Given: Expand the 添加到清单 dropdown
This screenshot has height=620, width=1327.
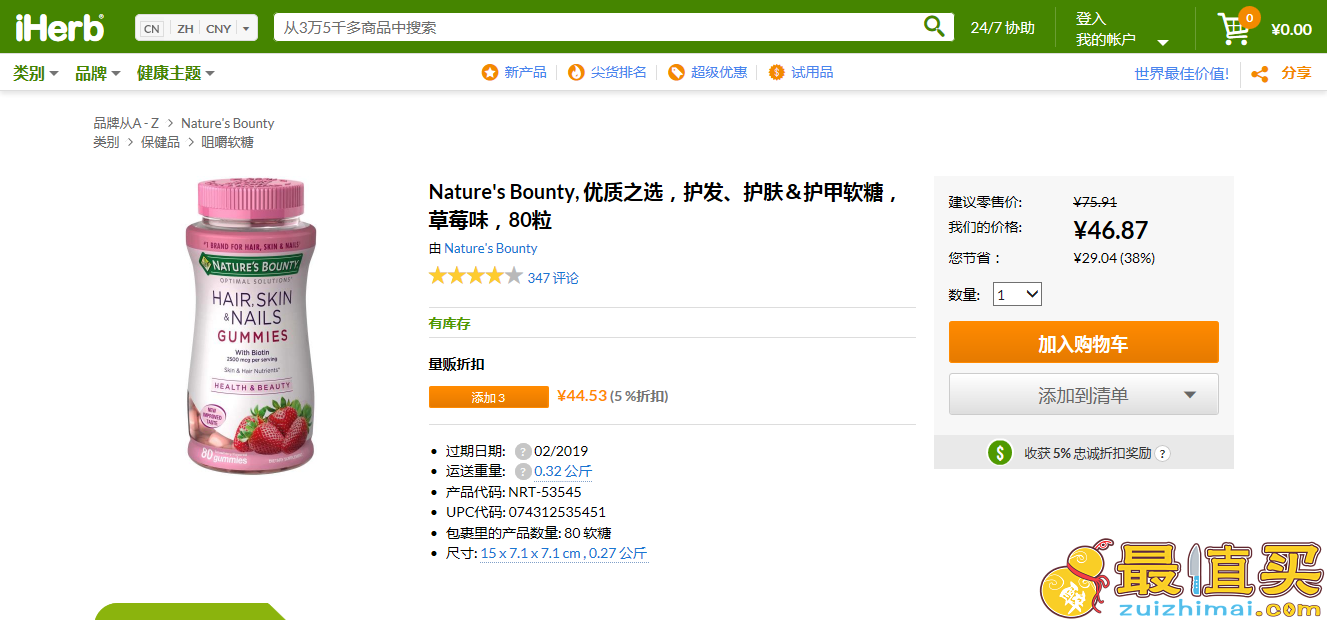Looking at the screenshot, I should [1189, 395].
